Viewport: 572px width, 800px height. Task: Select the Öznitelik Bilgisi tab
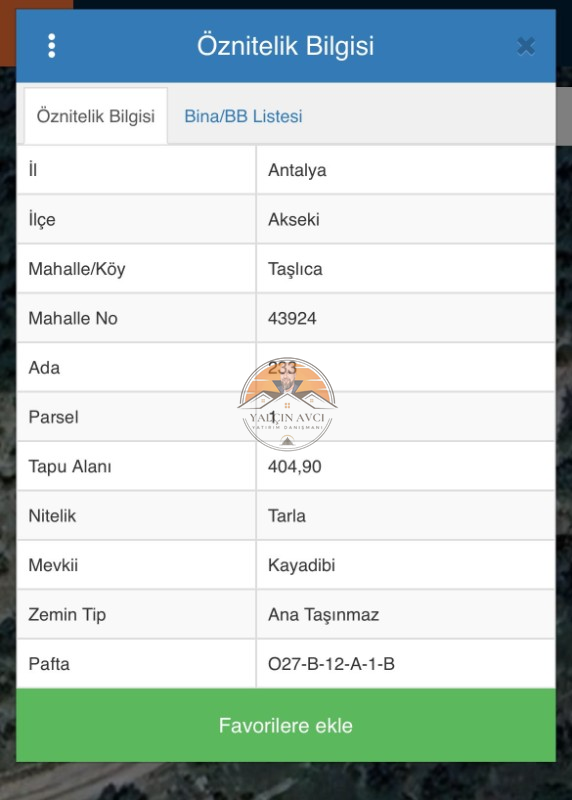pyautogui.click(x=96, y=116)
